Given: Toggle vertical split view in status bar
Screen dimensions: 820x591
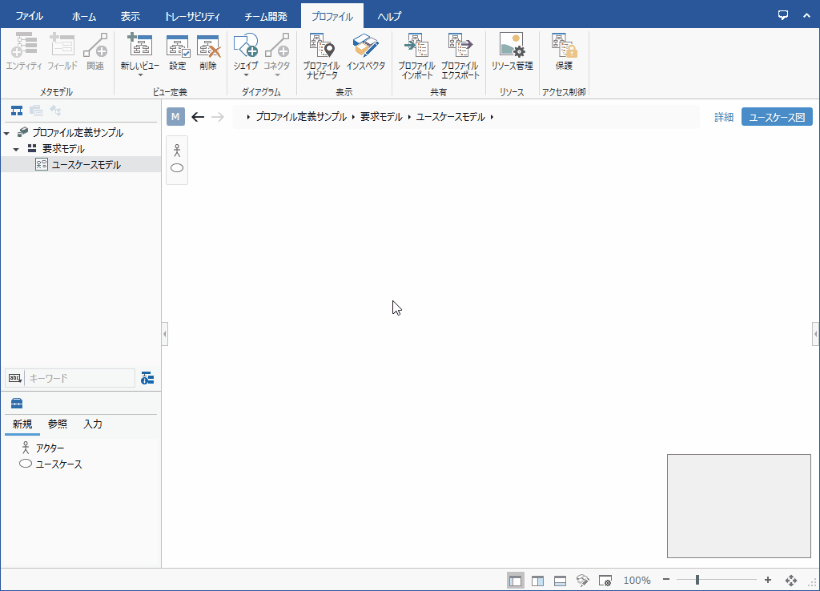Looking at the screenshot, I should (537, 579).
